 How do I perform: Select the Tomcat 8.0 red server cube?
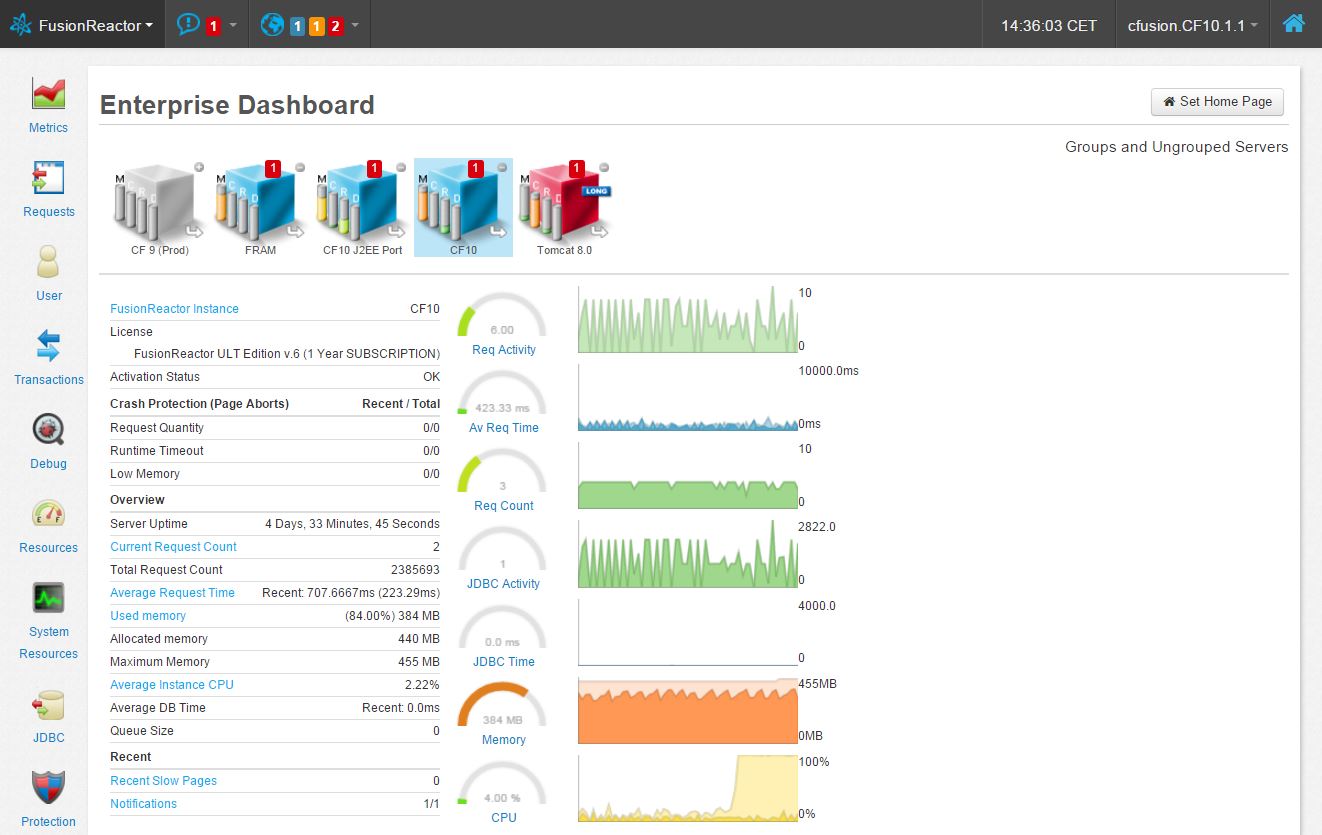[564, 207]
